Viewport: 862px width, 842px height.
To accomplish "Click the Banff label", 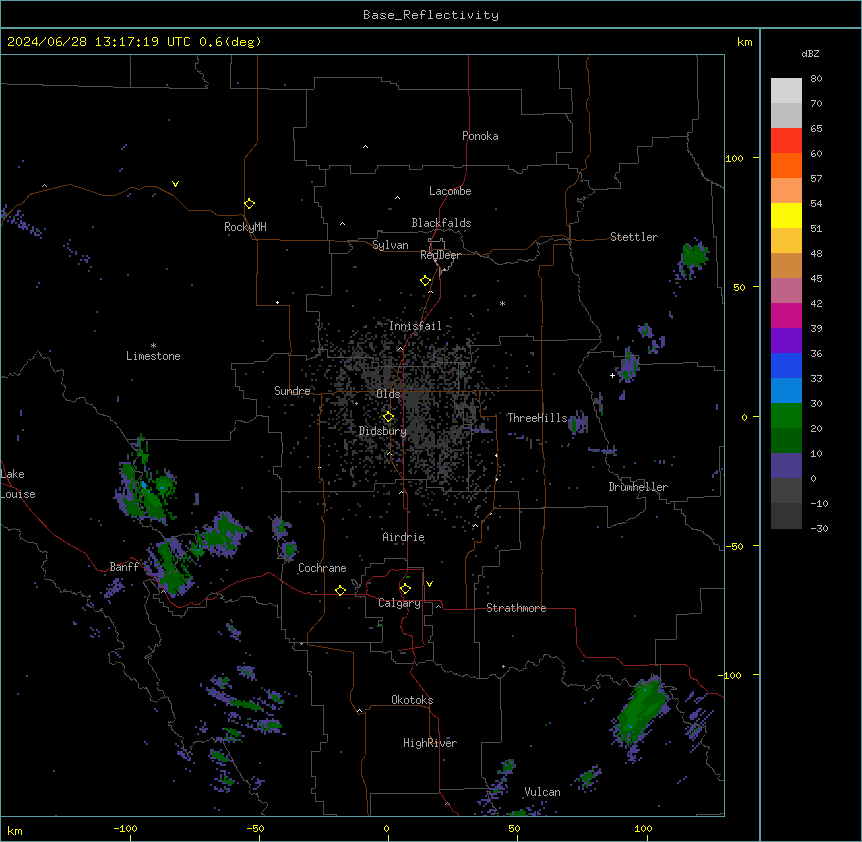I will (x=124, y=567).
